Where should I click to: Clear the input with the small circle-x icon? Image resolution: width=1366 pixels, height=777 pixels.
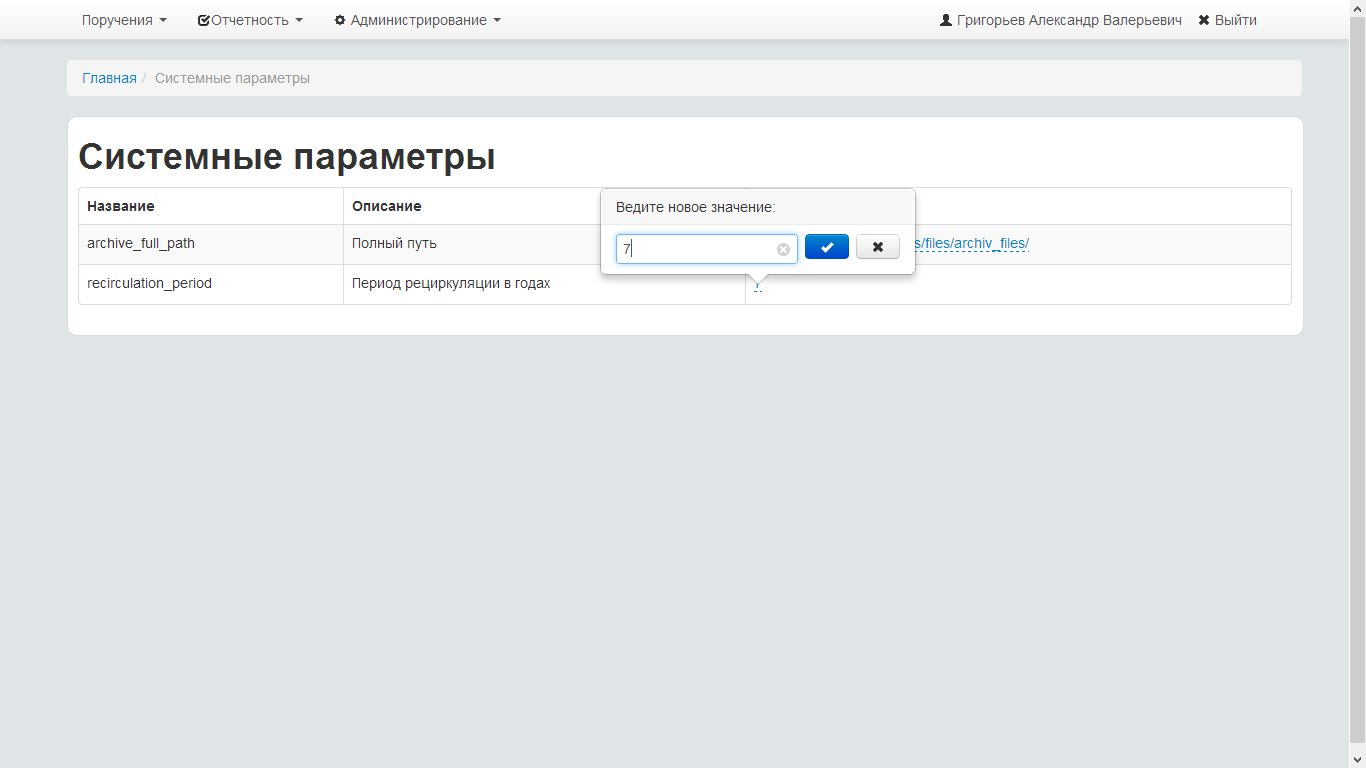click(x=783, y=249)
